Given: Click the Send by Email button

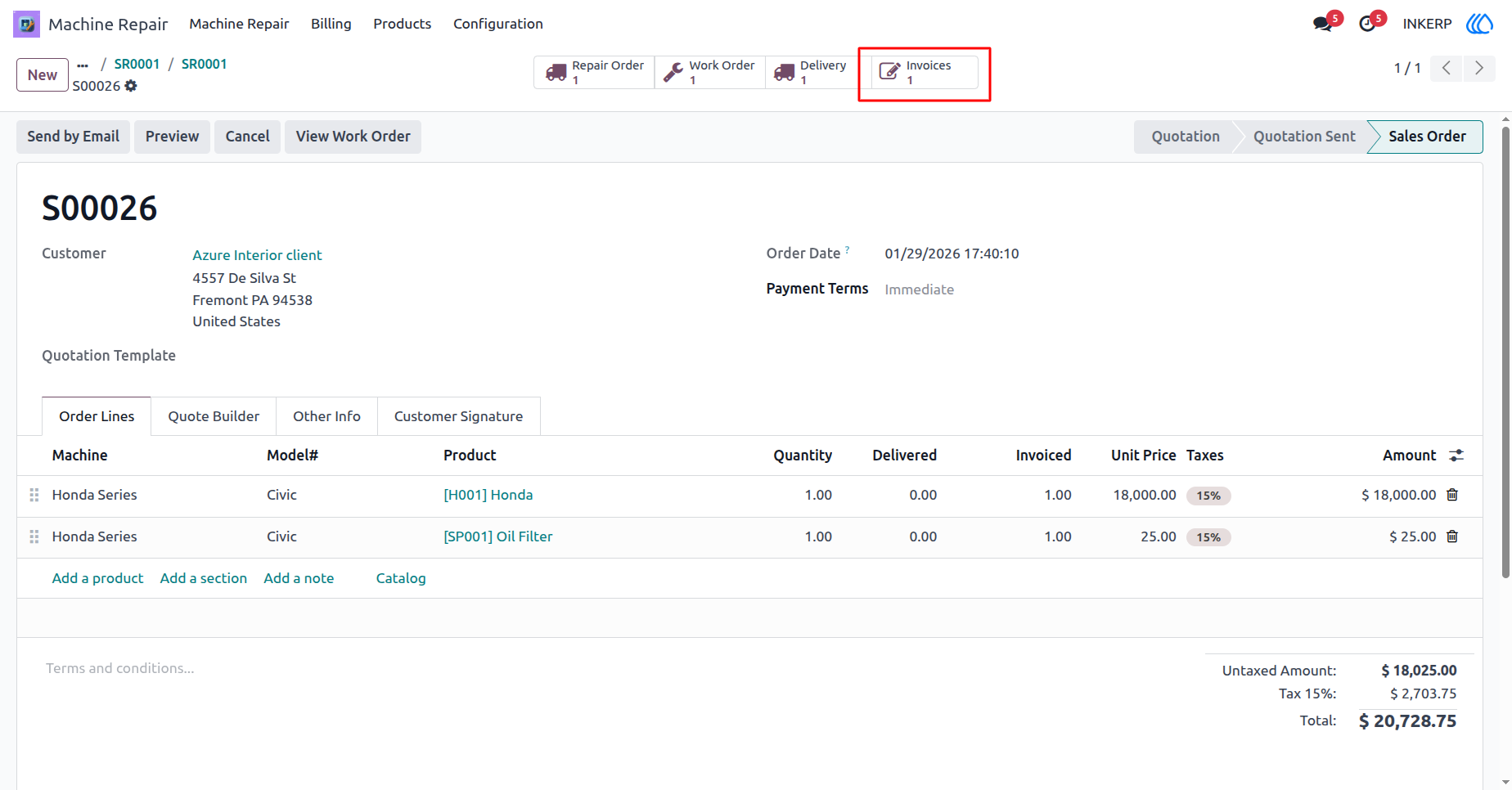Looking at the screenshot, I should [x=73, y=137].
